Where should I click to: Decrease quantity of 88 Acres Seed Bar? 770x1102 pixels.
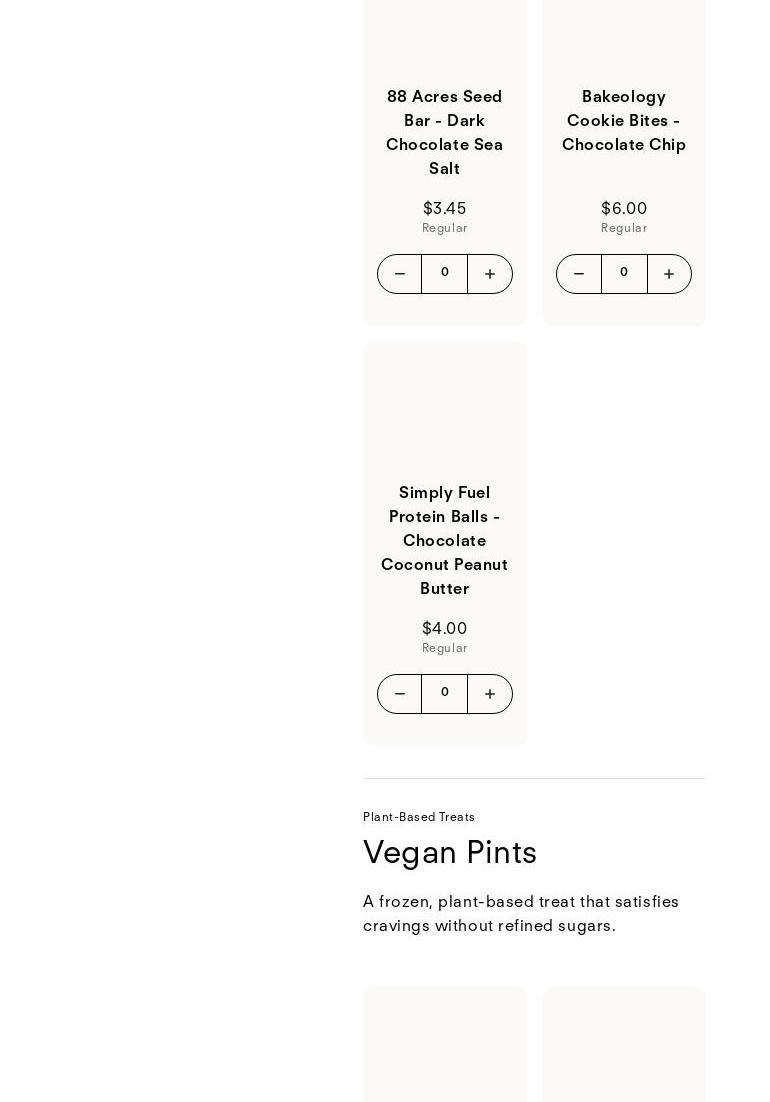(x=400, y=274)
